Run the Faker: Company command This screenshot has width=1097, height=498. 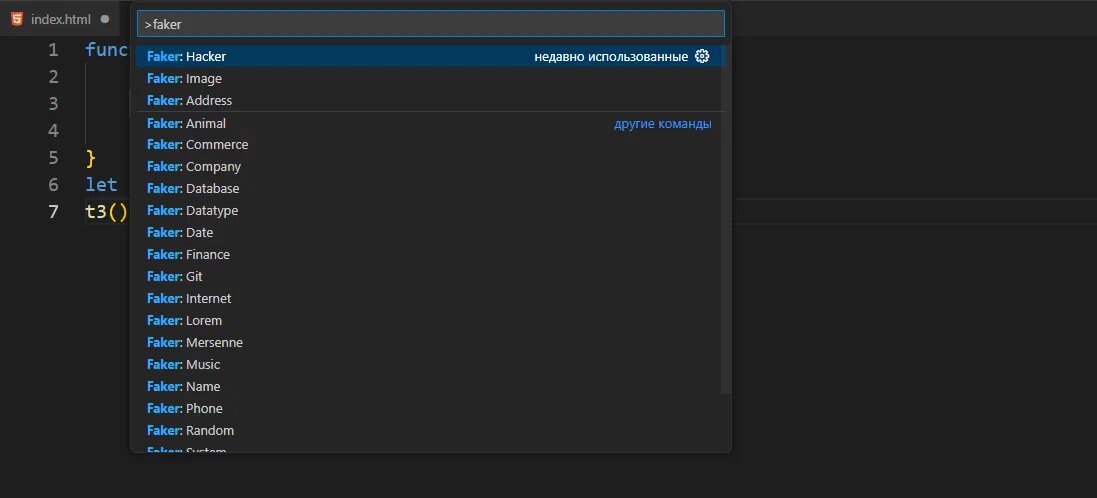431,166
